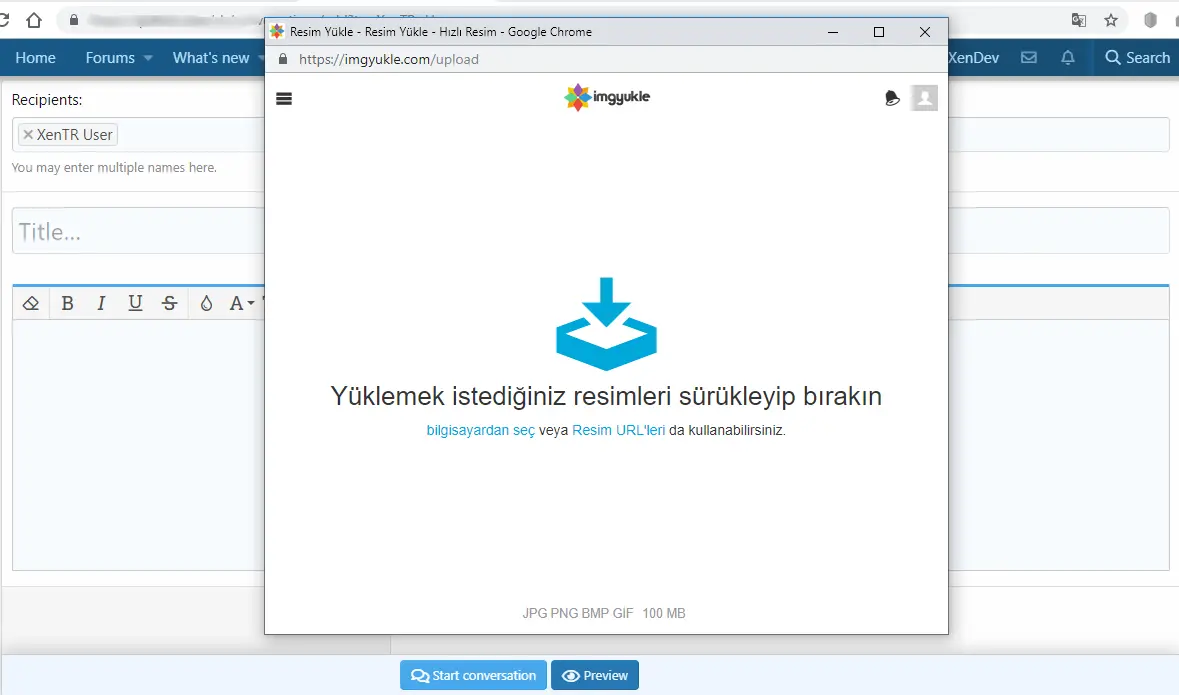The image size is (1179, 695).
Task: Open the alerts bell icon
Action: pyautogui.click(x=1068, y=58)
